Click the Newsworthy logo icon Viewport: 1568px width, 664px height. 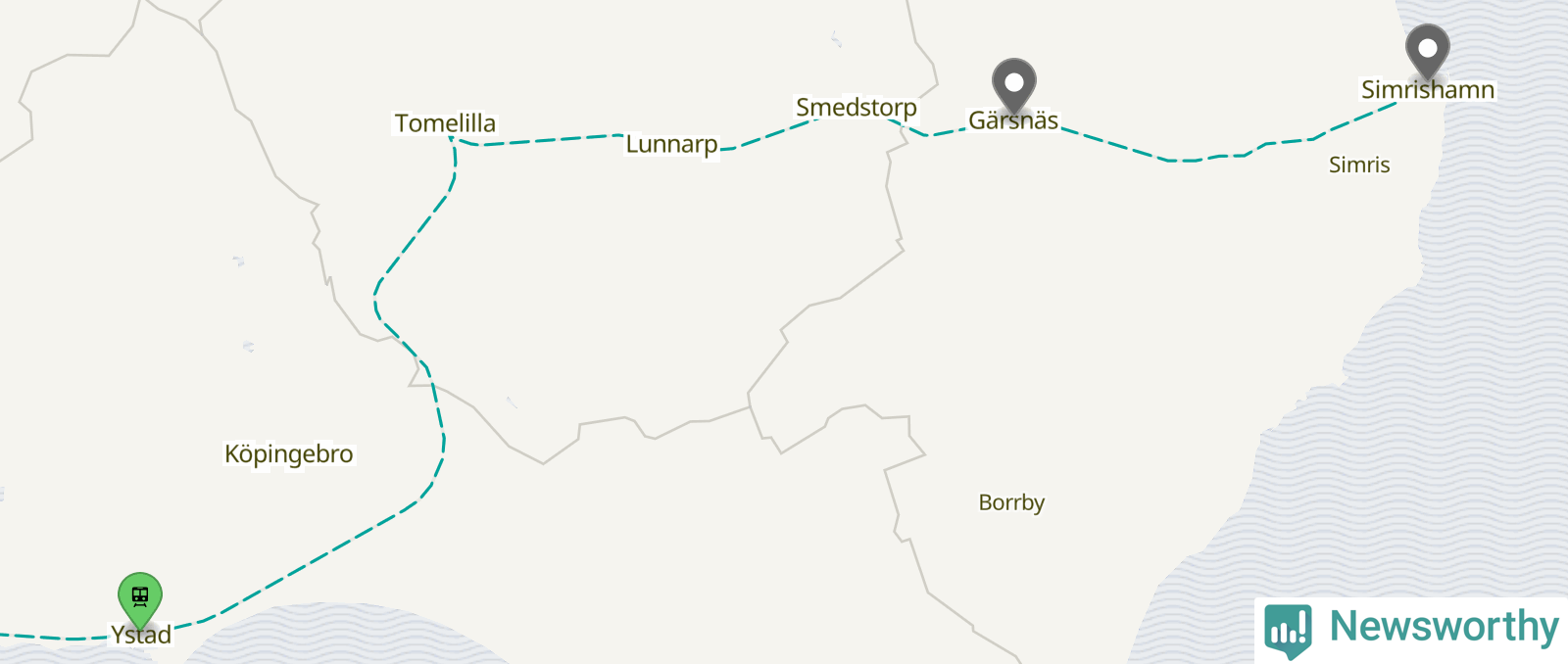pos(1288,630)
